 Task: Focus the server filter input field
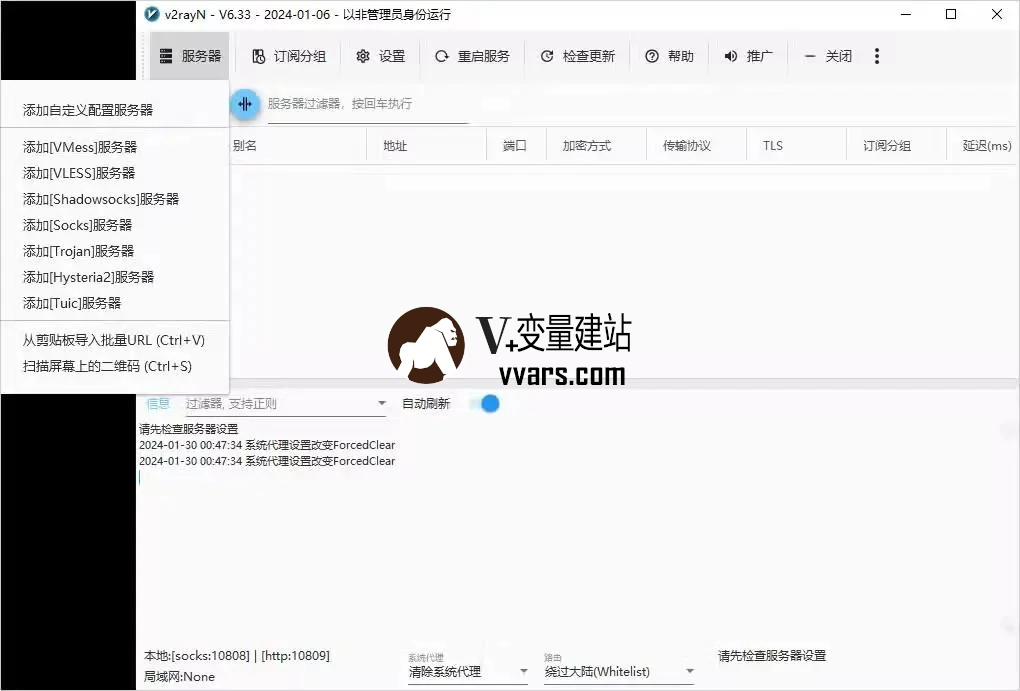tap(368, 105)
